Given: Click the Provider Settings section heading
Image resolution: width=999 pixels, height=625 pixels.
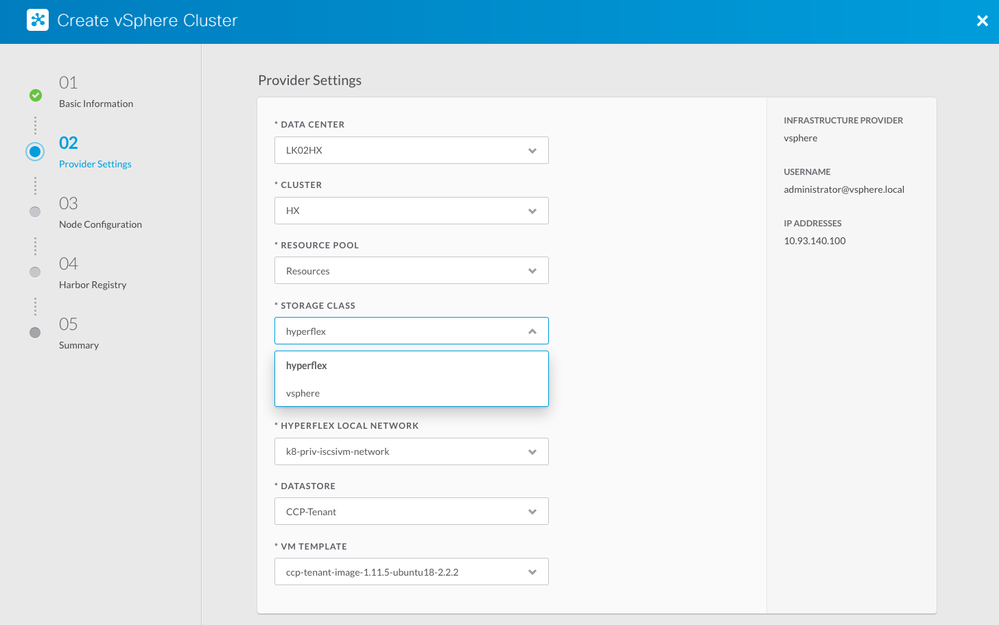Looking at the screenshot, I should click(310, 80).
